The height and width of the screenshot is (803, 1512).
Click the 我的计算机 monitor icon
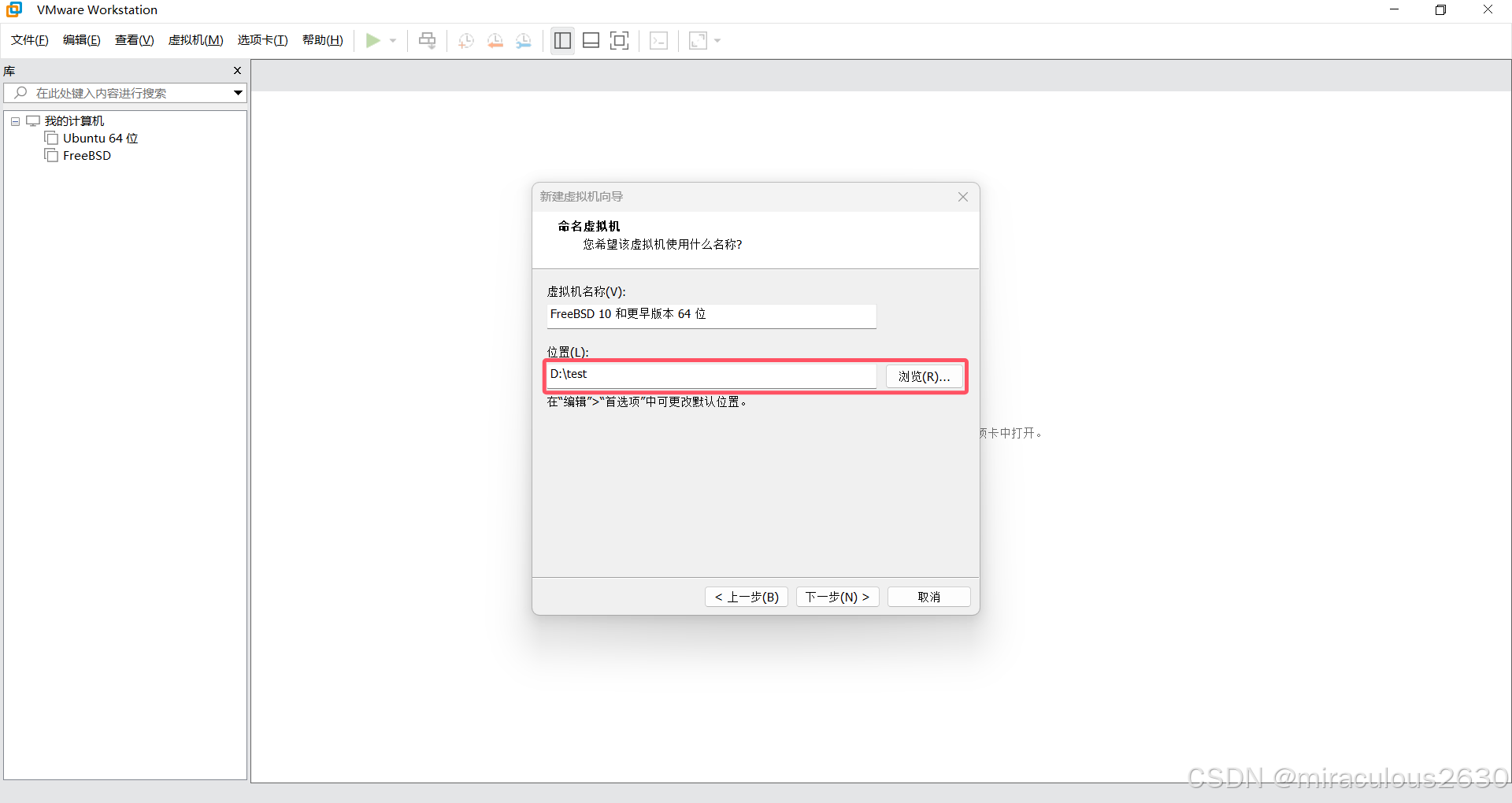(33, 121)
